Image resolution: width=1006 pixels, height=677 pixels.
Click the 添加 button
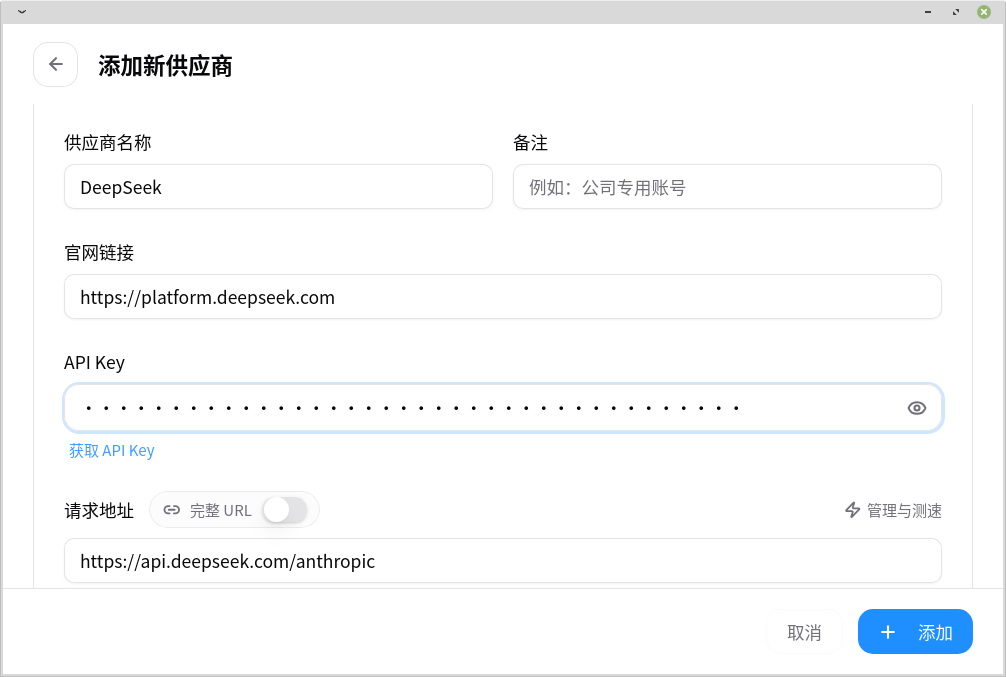click(x=915, y=632)
